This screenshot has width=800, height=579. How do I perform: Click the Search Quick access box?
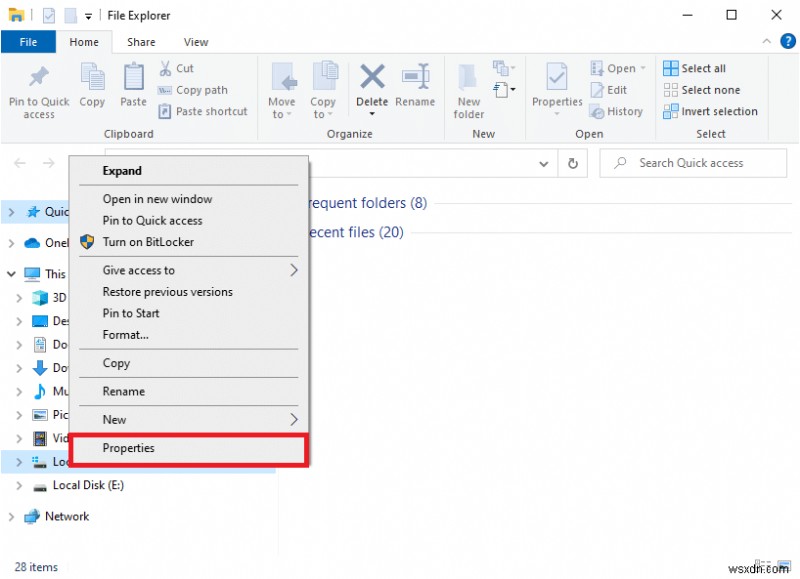[693, 163]
